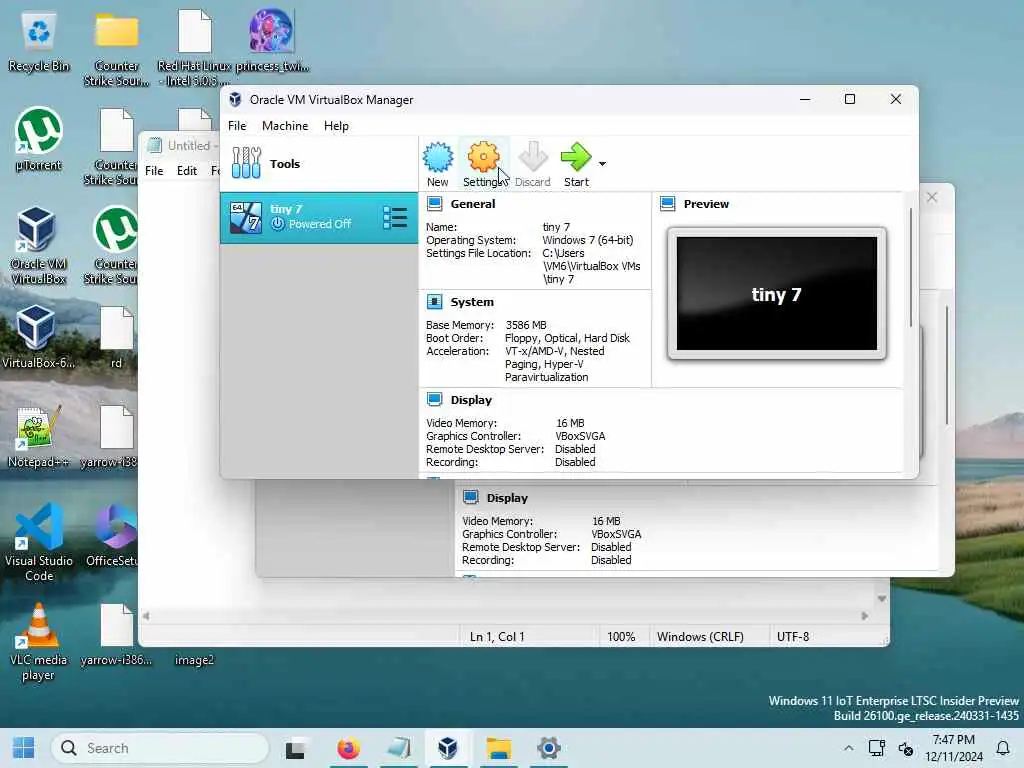Screen dimensions: 1024x768
Task: Select the Red Hat Linux file icon
Action: coord(195,49)
